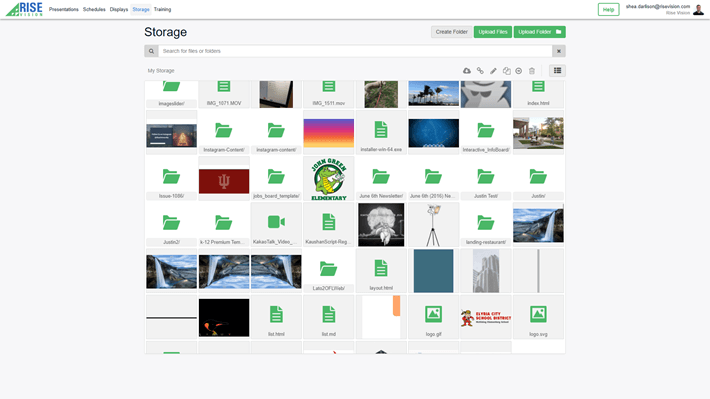The image size is (710, 399).
Task: Click the Create Folder button
Action: [451, 32]
